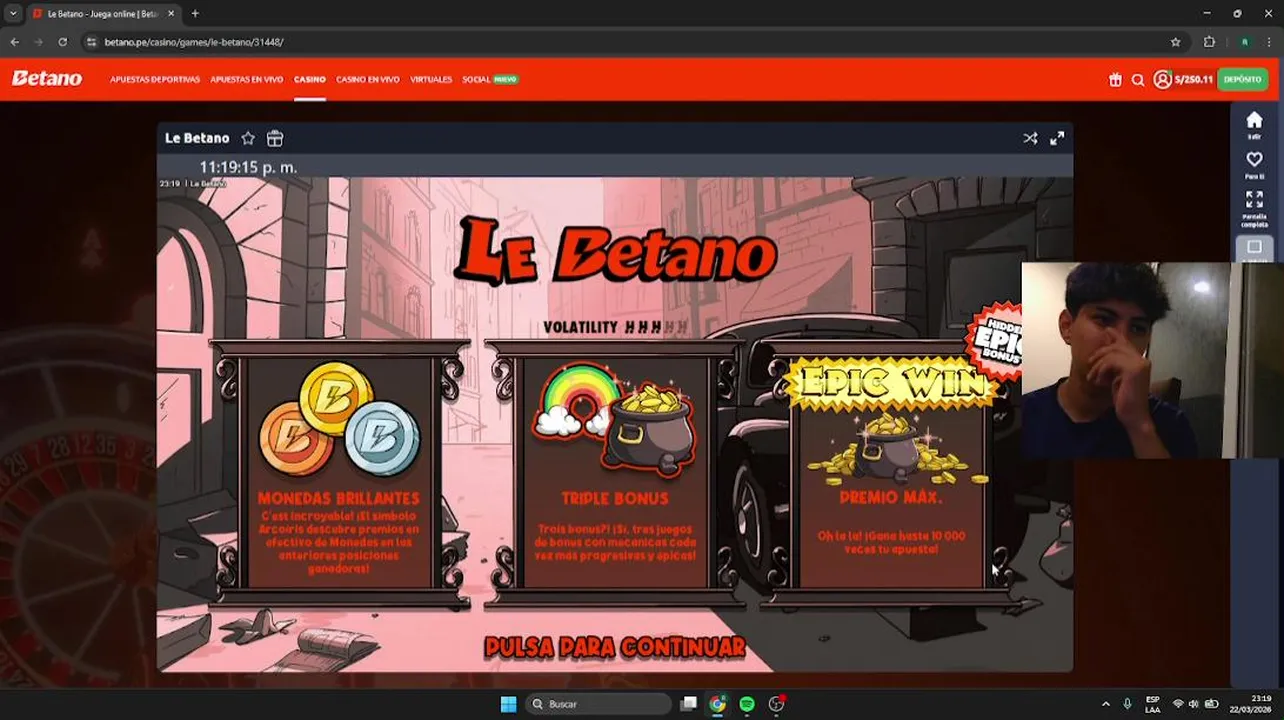Click the green Depósito button
The width and height of the screenshot is (1284, 720).
click(1243, 79)
